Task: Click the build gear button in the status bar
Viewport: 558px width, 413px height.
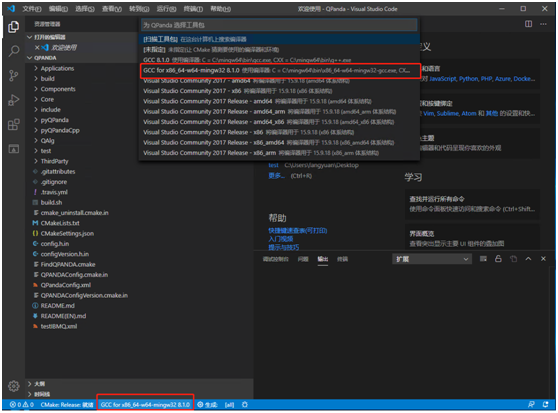Action: (x=207, y=404)
